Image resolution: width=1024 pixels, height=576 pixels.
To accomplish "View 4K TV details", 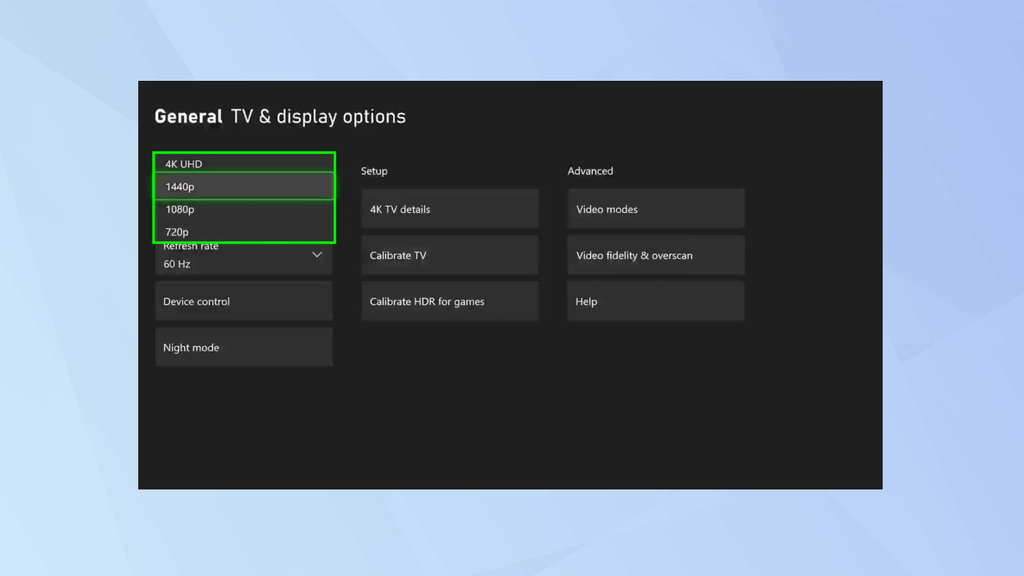I will 449,208.
